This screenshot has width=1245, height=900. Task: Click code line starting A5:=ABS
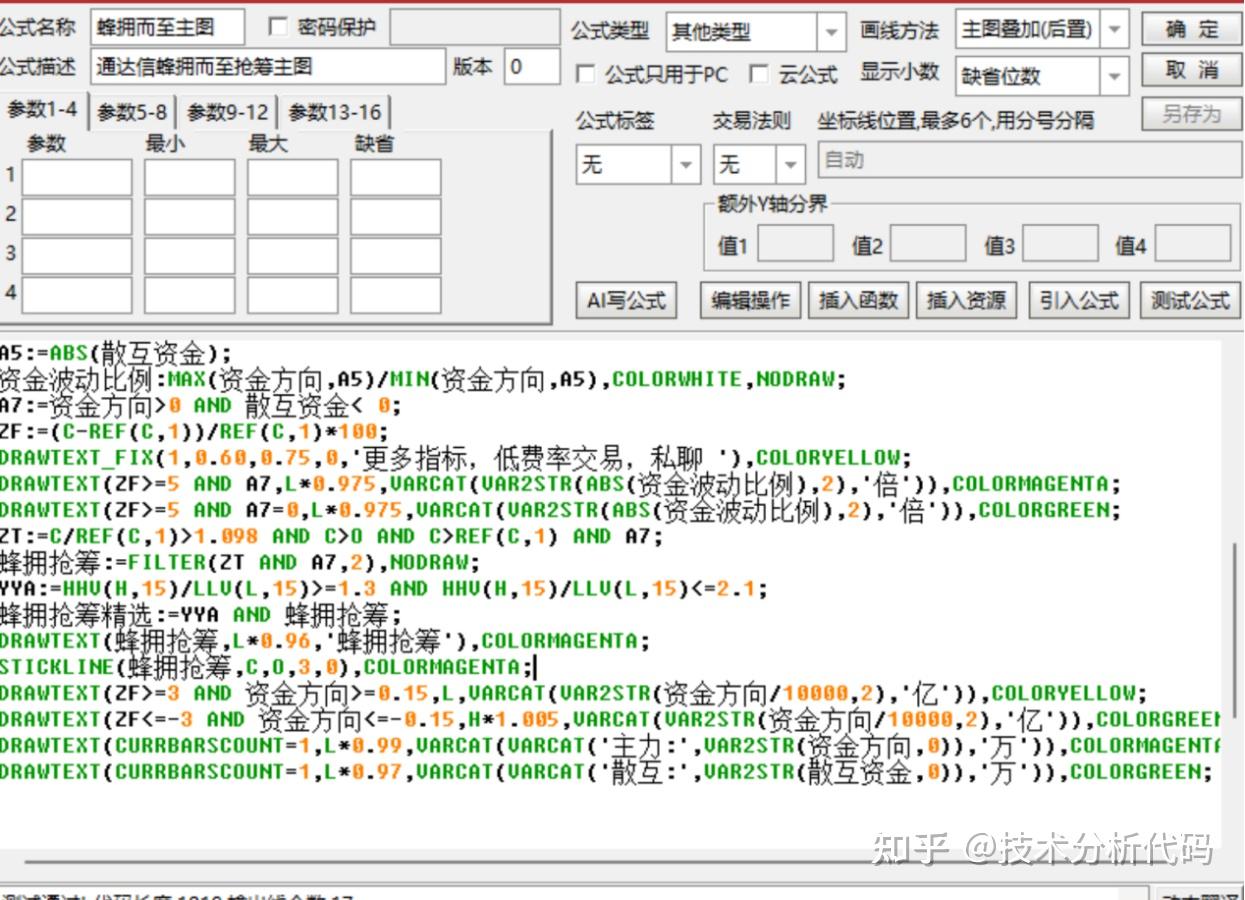point(116,353)
